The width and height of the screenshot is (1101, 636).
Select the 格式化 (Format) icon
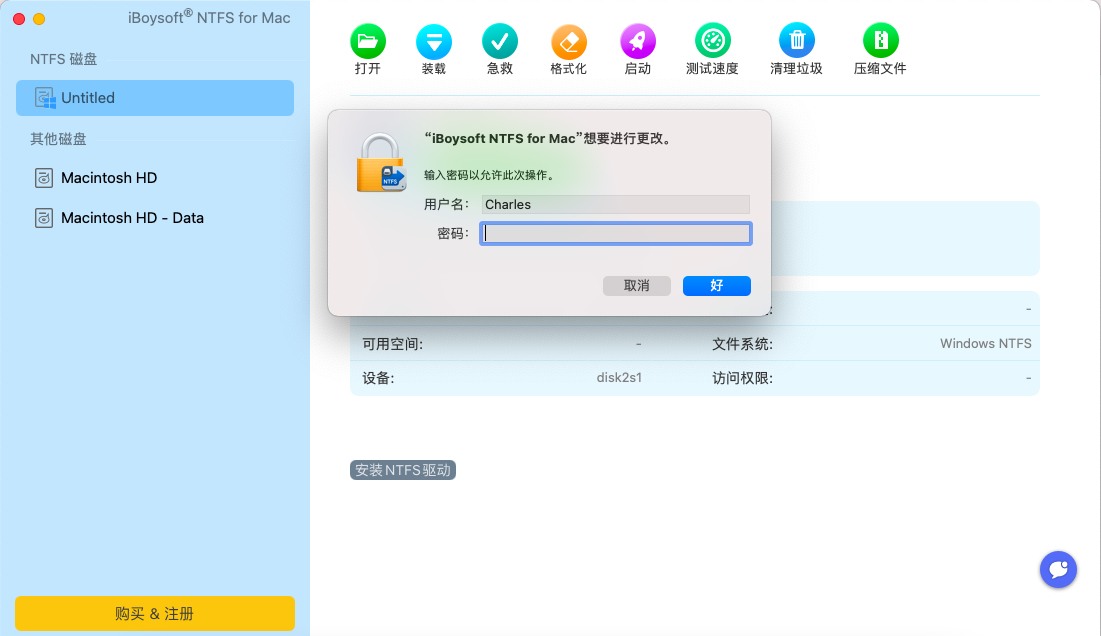click(x=568, y=40)
